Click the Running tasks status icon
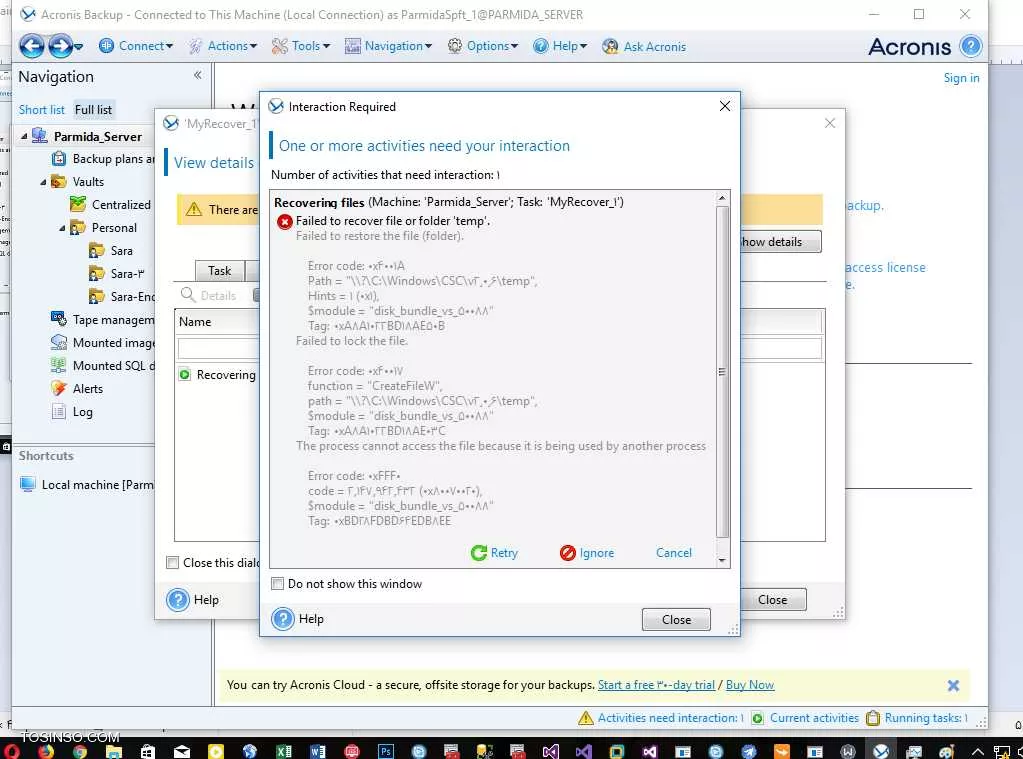The width and height of the screenshot is (1023, 759). click(x=872, y=718)
